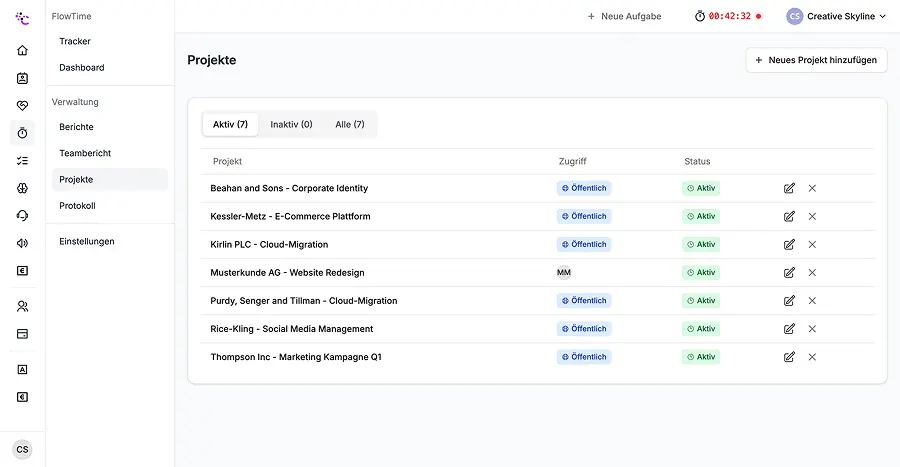Open the checklist tasks sidebar icon
Image resolution: width=900 pixels, height=467 pixels.
coord(22,160)
